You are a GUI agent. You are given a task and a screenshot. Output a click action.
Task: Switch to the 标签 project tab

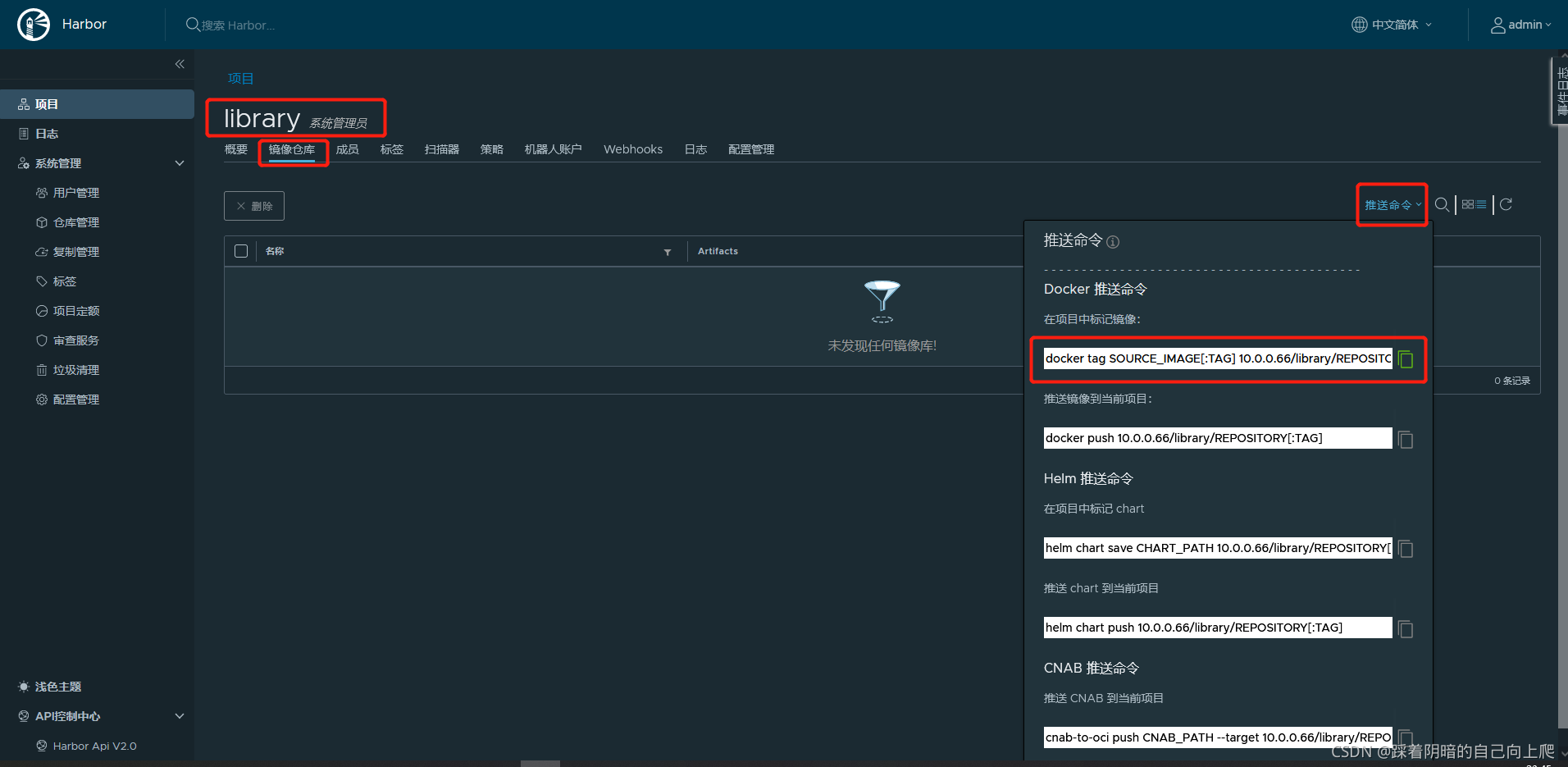coord(392,149)
